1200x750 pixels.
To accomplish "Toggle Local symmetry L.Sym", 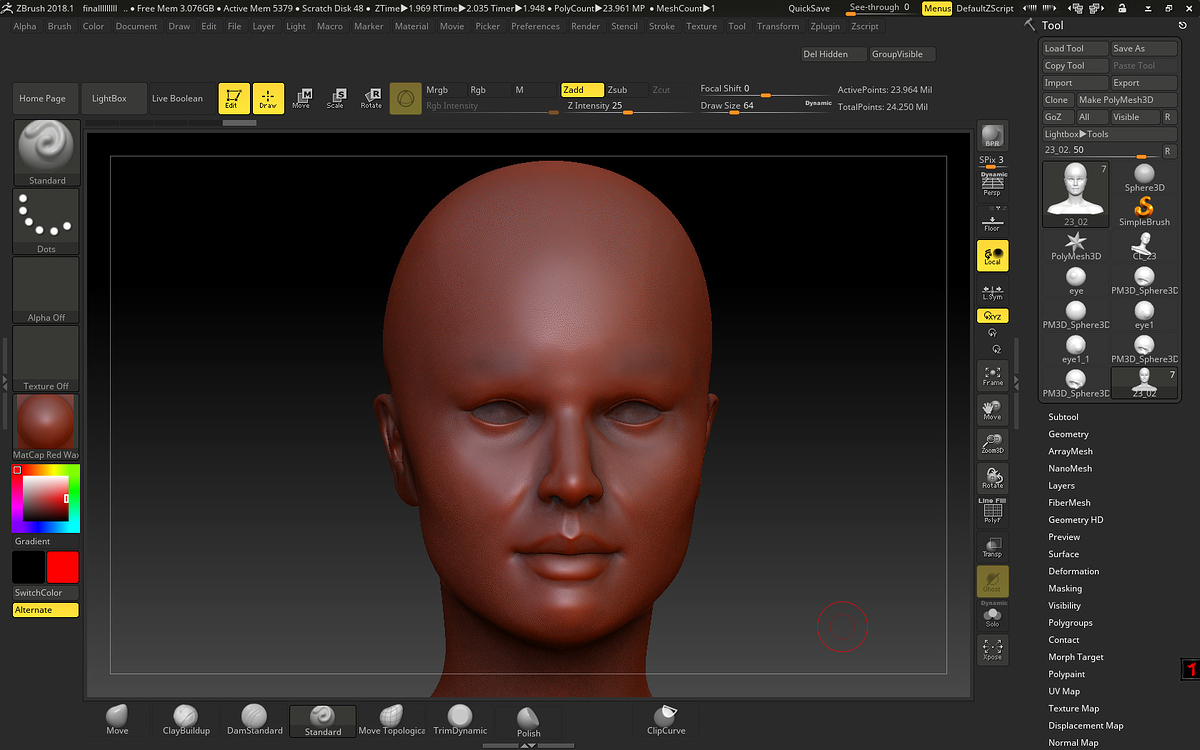I will pyautogui.click(x=992, y=291).
